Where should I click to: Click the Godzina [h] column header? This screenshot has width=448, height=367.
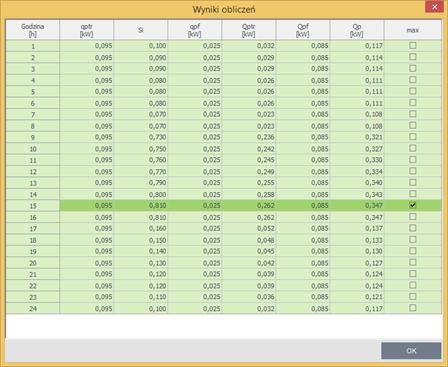(33, 30)
